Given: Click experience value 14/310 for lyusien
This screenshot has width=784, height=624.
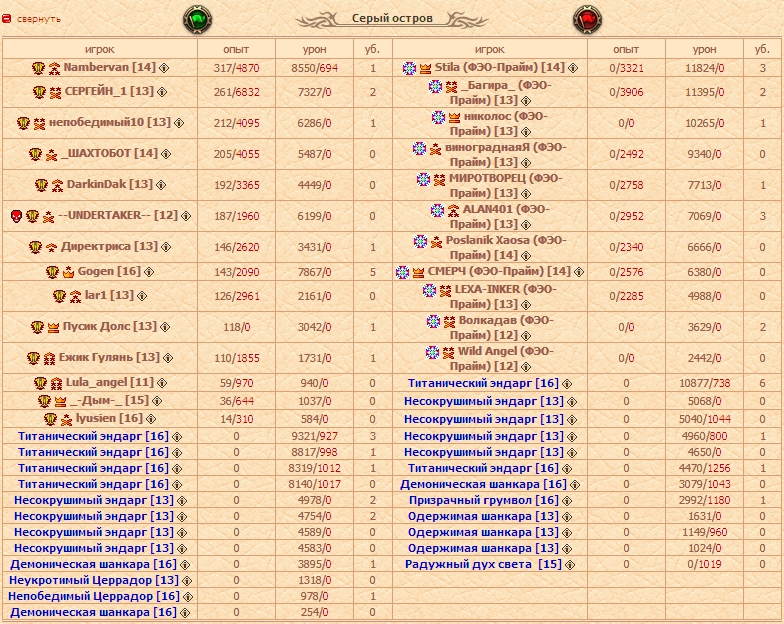Looking at the screenshot, I should tap(236, 419).
